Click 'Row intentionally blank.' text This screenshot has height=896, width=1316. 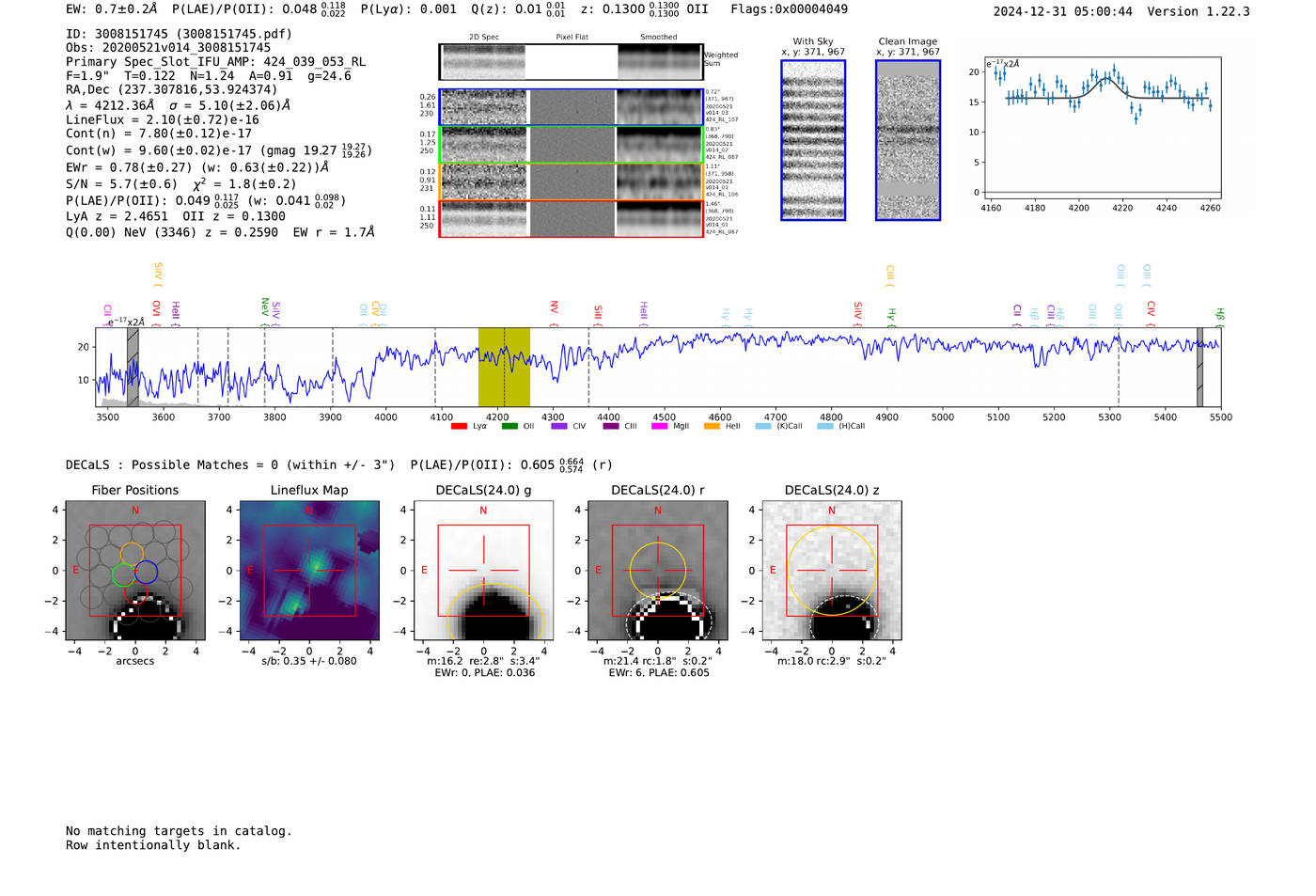pyautogui.click(x=153, y=845)
